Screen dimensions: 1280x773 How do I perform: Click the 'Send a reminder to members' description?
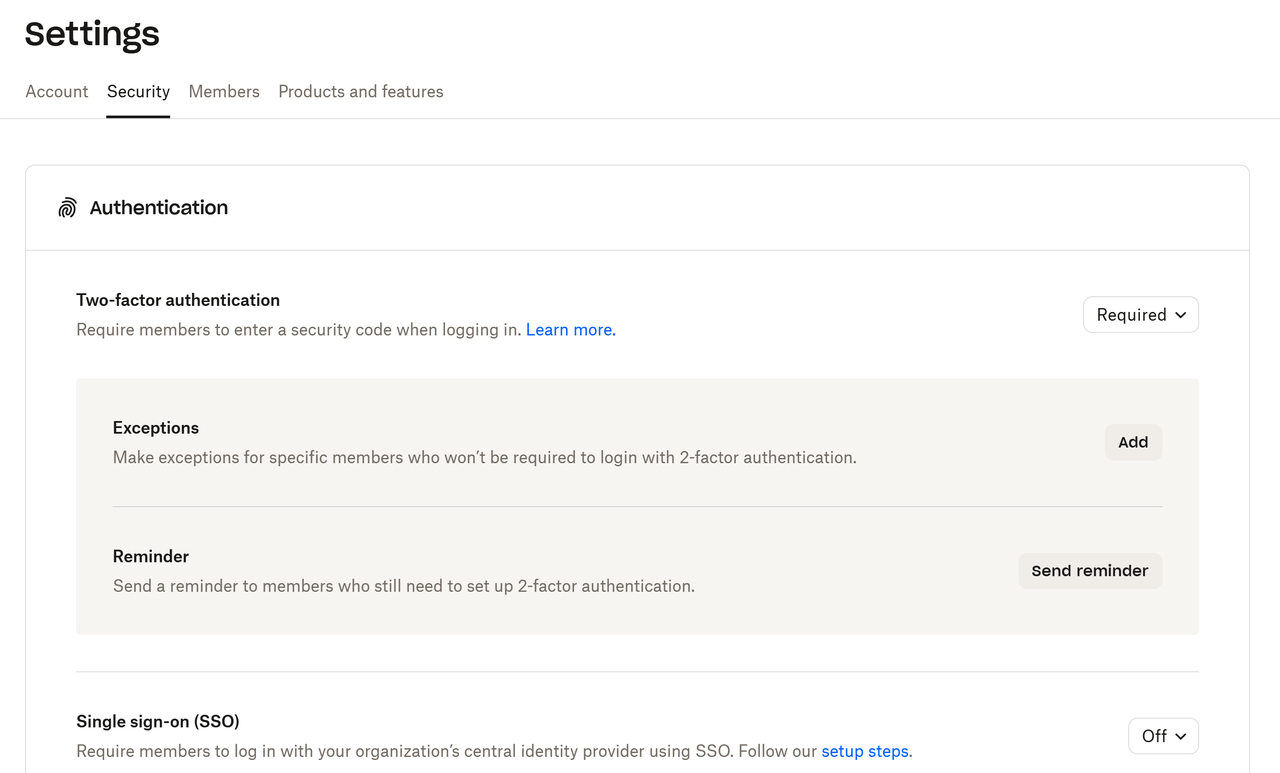tap(404, 586)
